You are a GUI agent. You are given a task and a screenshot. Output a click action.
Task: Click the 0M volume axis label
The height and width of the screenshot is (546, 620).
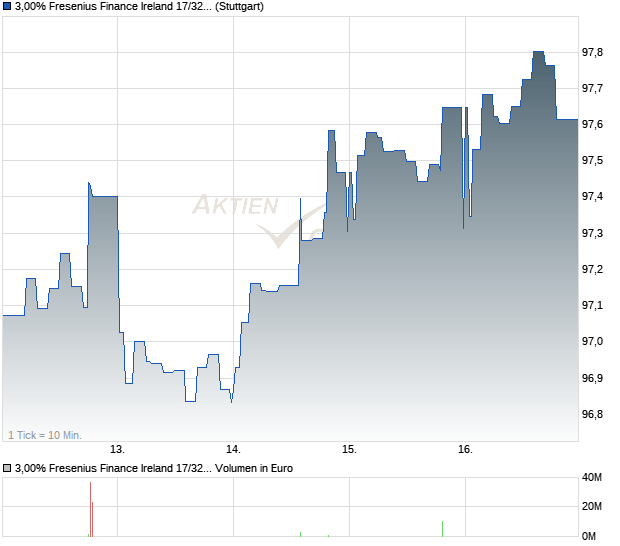pyautogui.click(x=589, y=537)
